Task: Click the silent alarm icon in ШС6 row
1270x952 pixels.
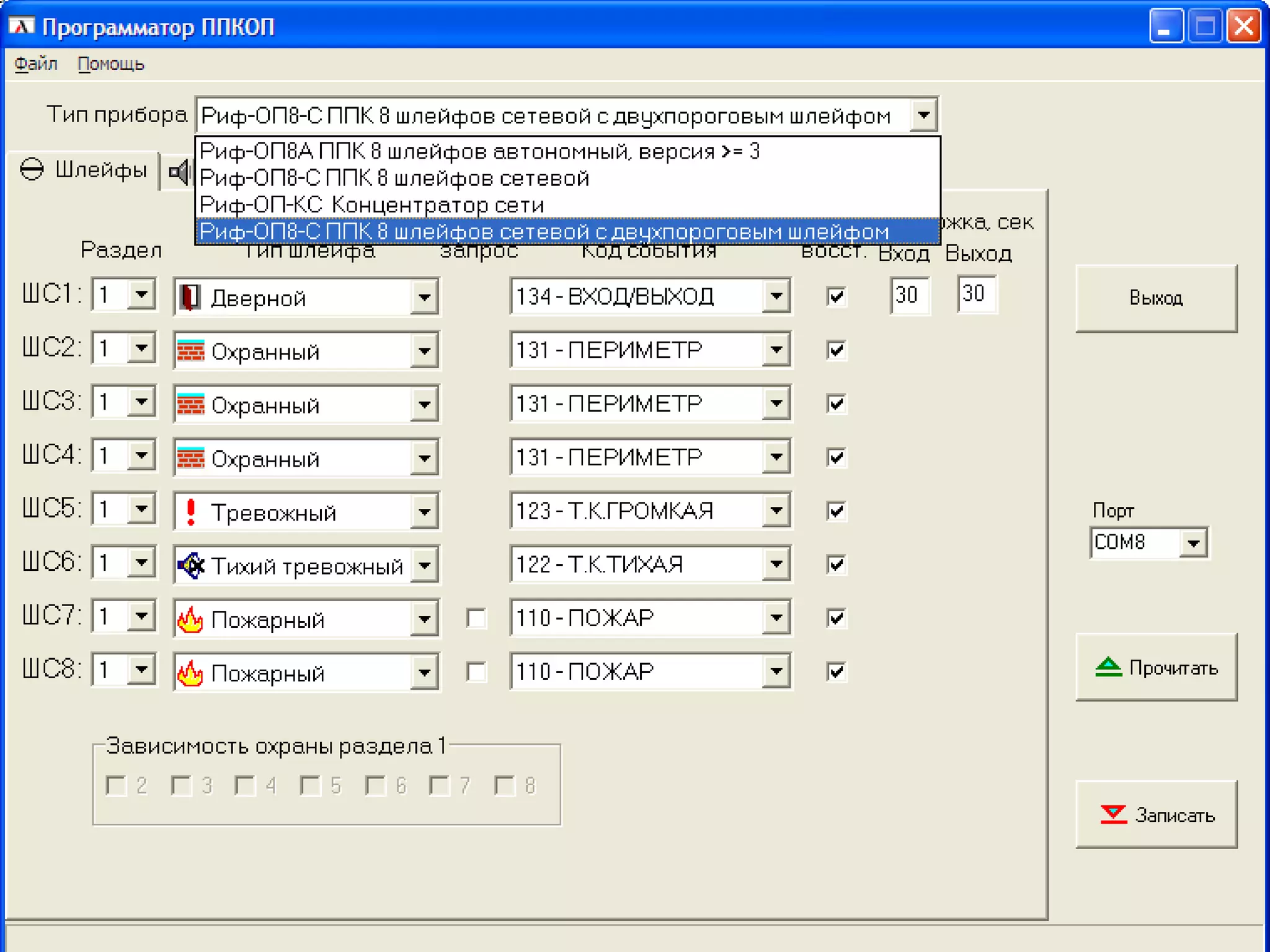Action: tap(190, 565)
